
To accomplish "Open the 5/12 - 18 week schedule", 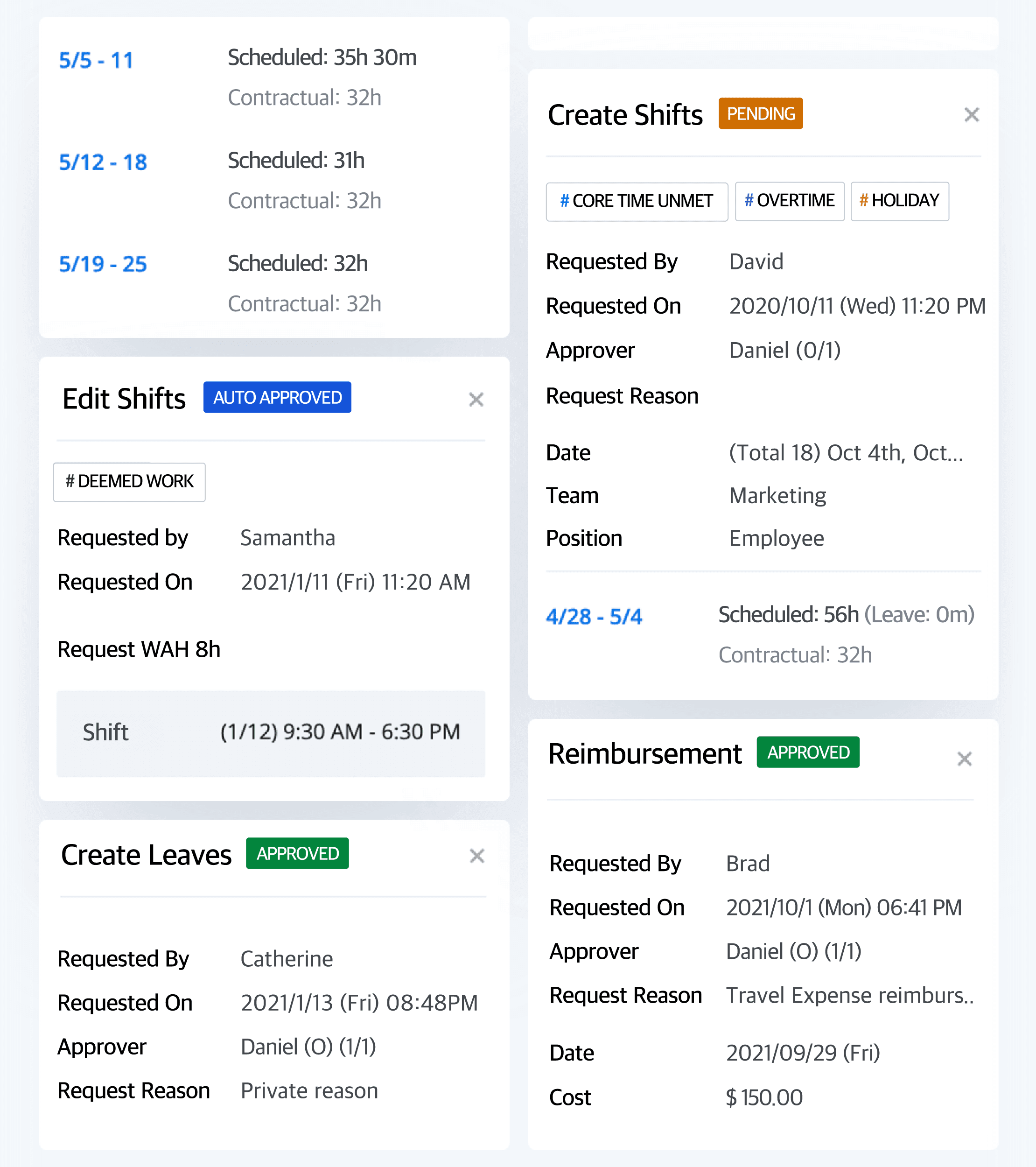I will 103,162.
